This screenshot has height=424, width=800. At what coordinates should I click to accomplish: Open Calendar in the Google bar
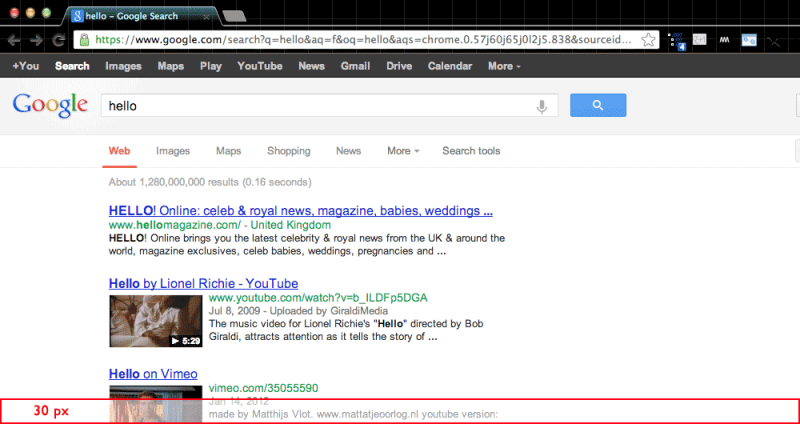pos(449,66)
